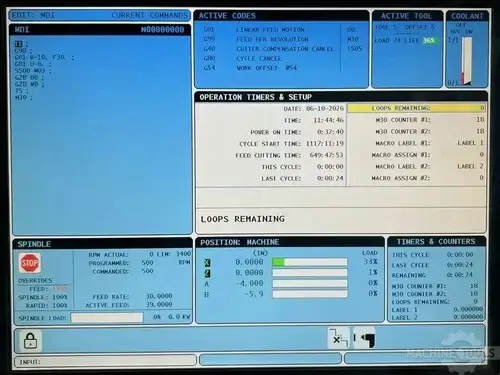Click the SPINDLE override 100% value
Image resolution: width=500 pixels, height=375 pixels.
[60, 297]
